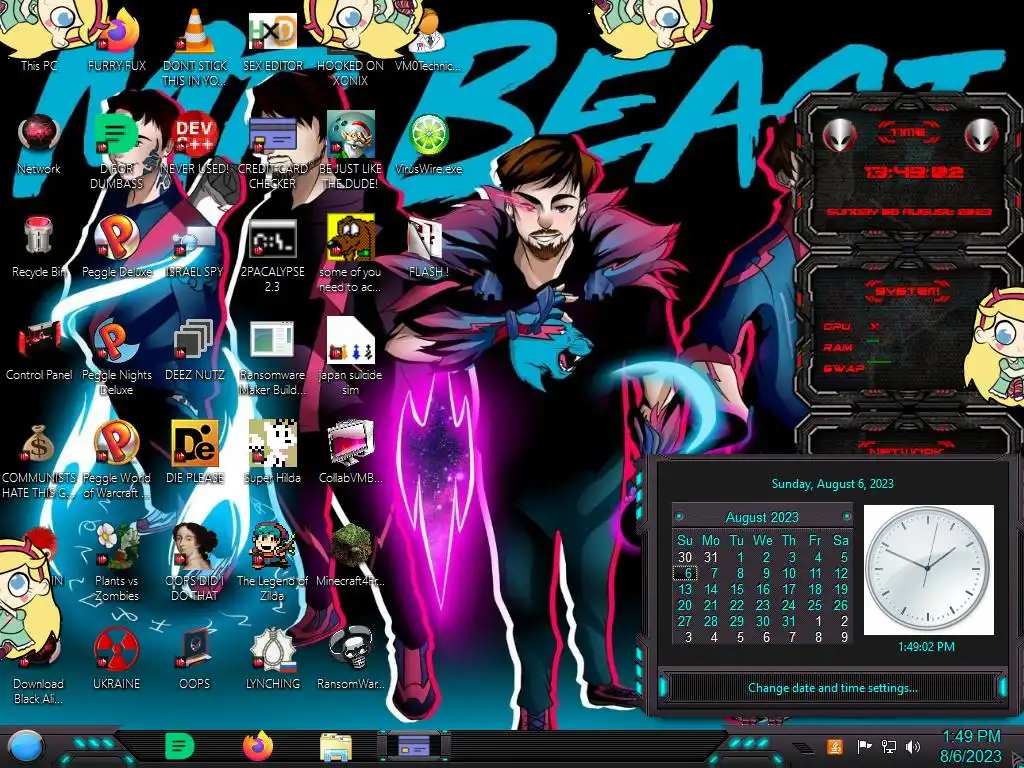This screenshot has height=768, width=1024.
Task: Switch to the active credit card app taskbar button
Action: [x=413, y=745]
